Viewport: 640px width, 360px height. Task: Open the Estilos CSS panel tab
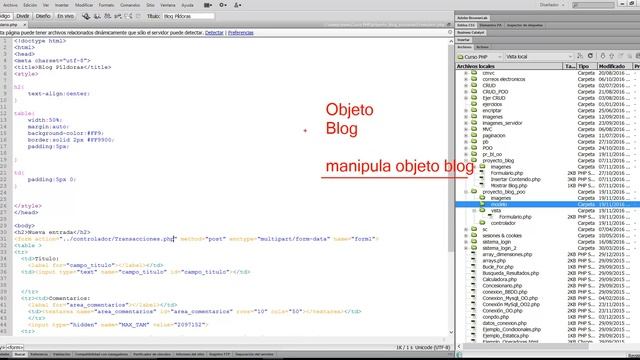[x=466, y=25]
